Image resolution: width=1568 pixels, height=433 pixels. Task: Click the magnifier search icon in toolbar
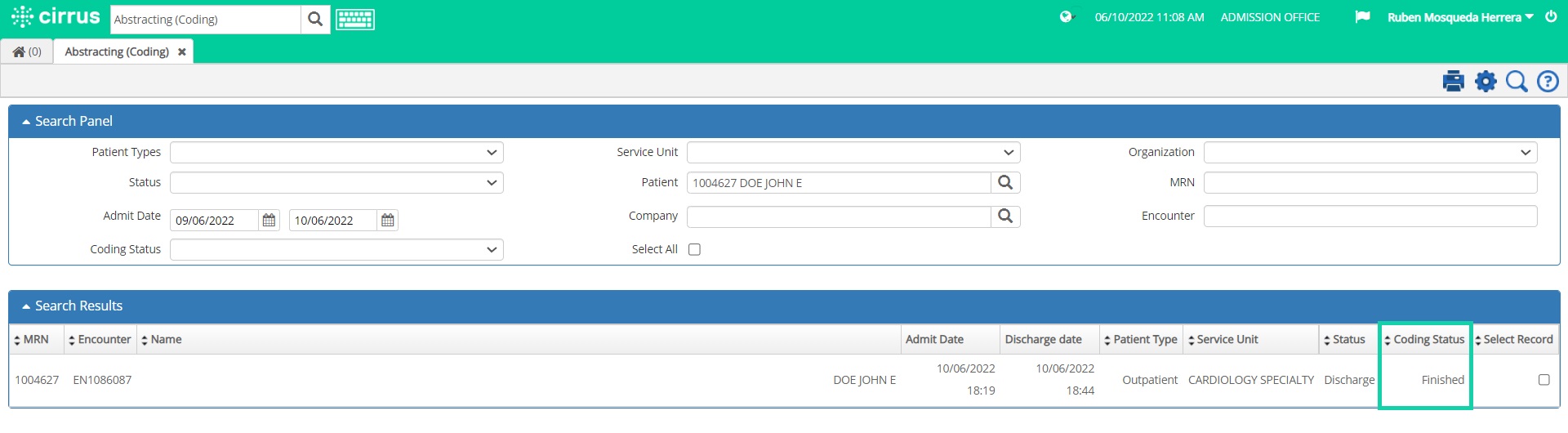[x=1517, y=82]
